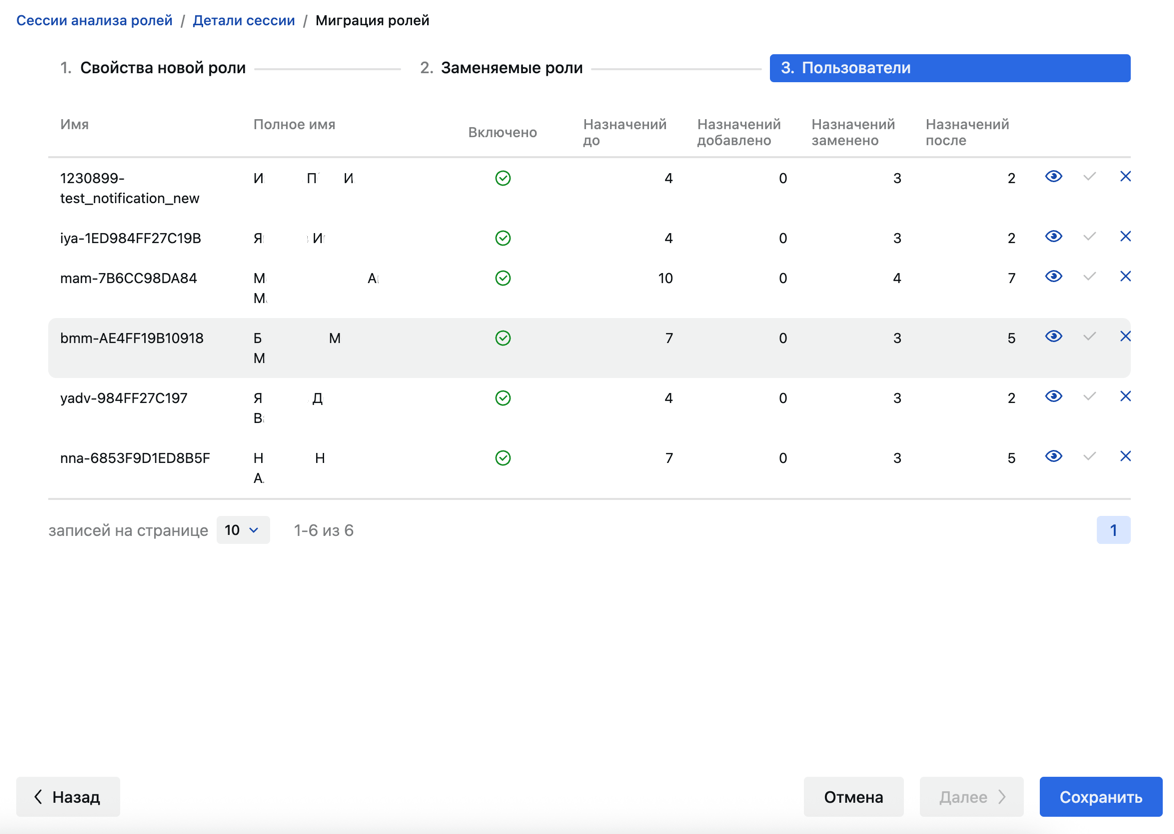Open eye icon for nna-6853F9D1ED8B5F

click(1053, 456)
